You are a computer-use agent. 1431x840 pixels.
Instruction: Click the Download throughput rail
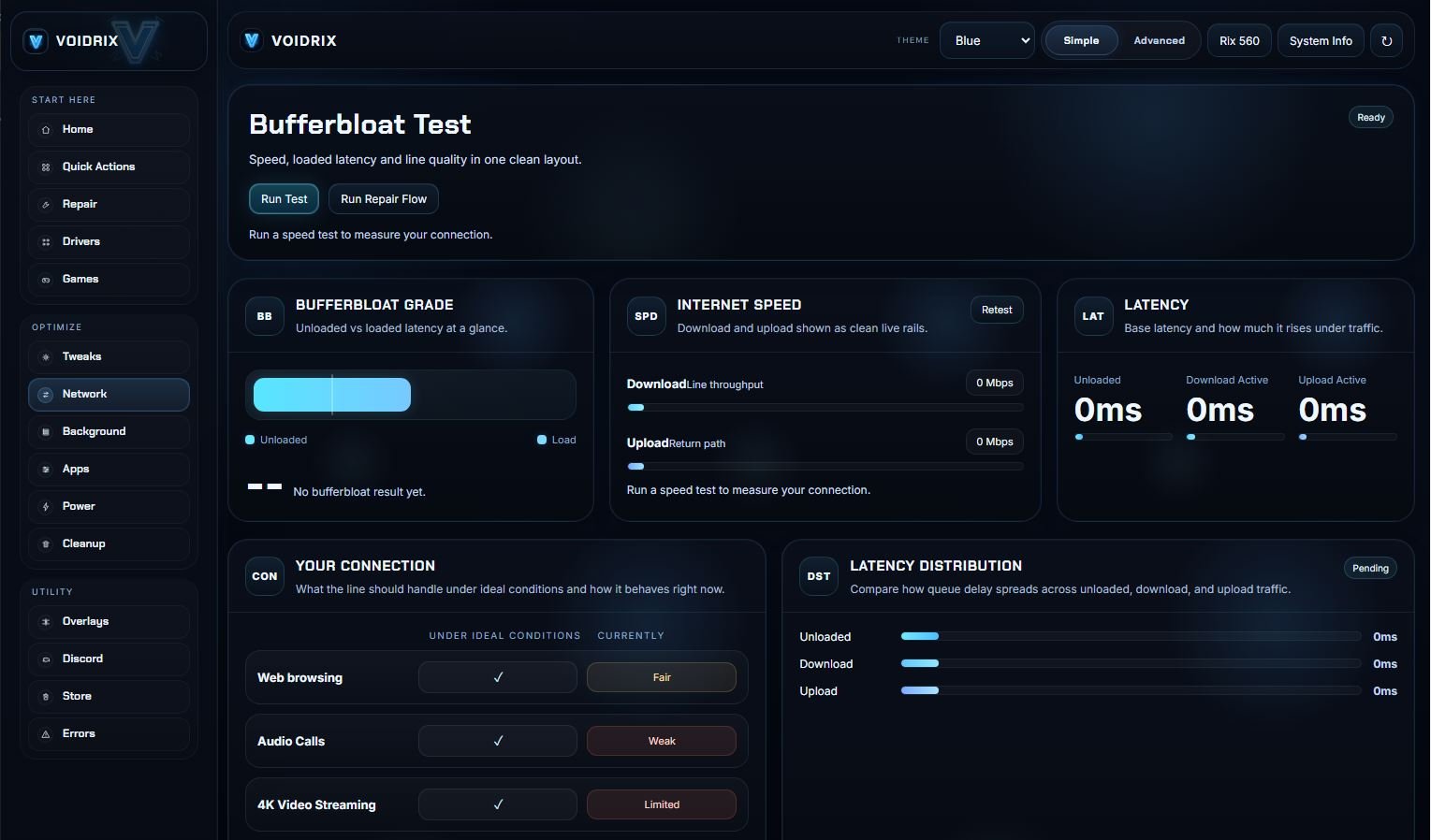click(x=825, y=408)
